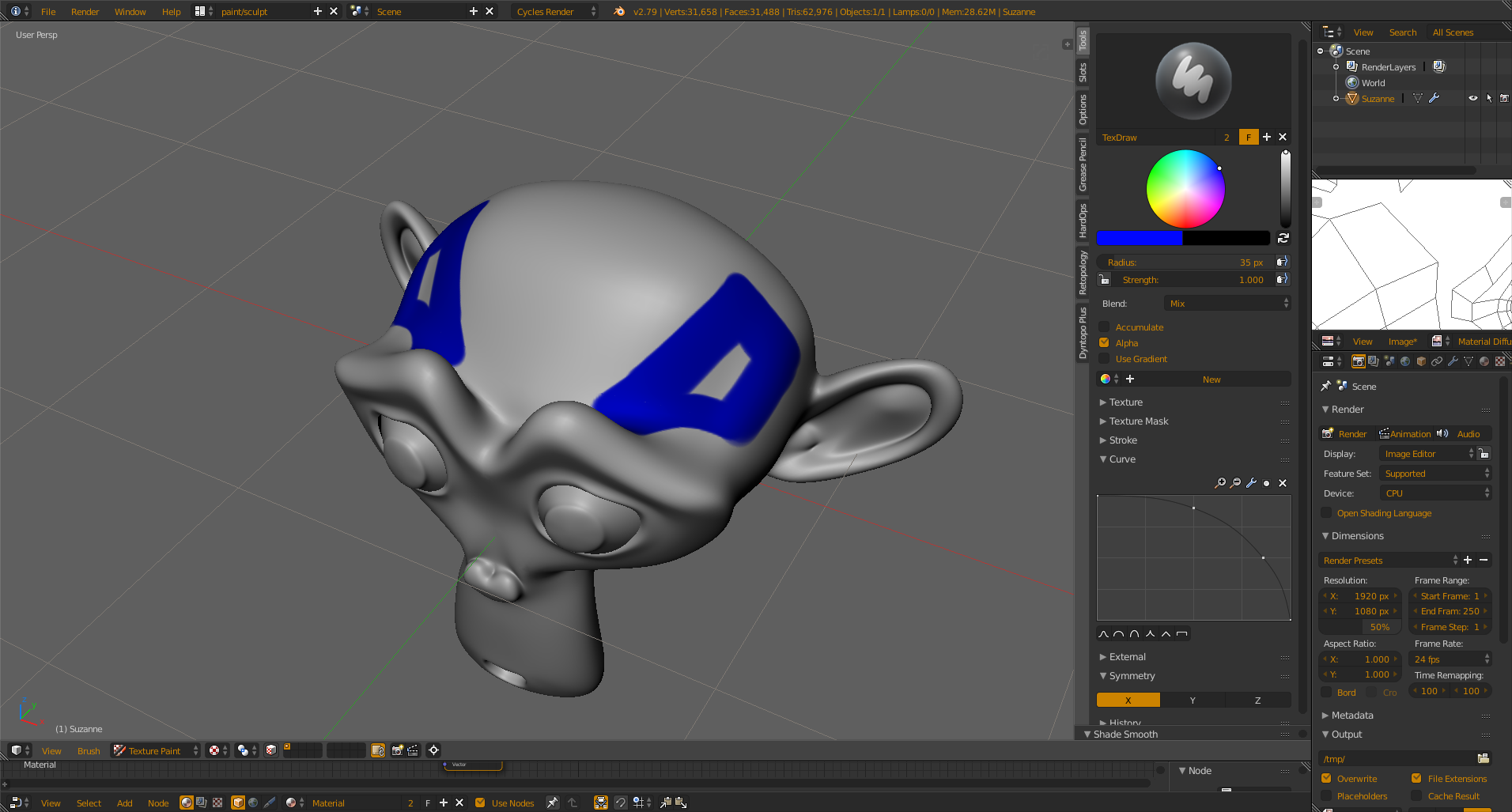This screenshot has height=812, width=1512.
Task: Click the Audio mixdown button
Action: click(1461, 434)
